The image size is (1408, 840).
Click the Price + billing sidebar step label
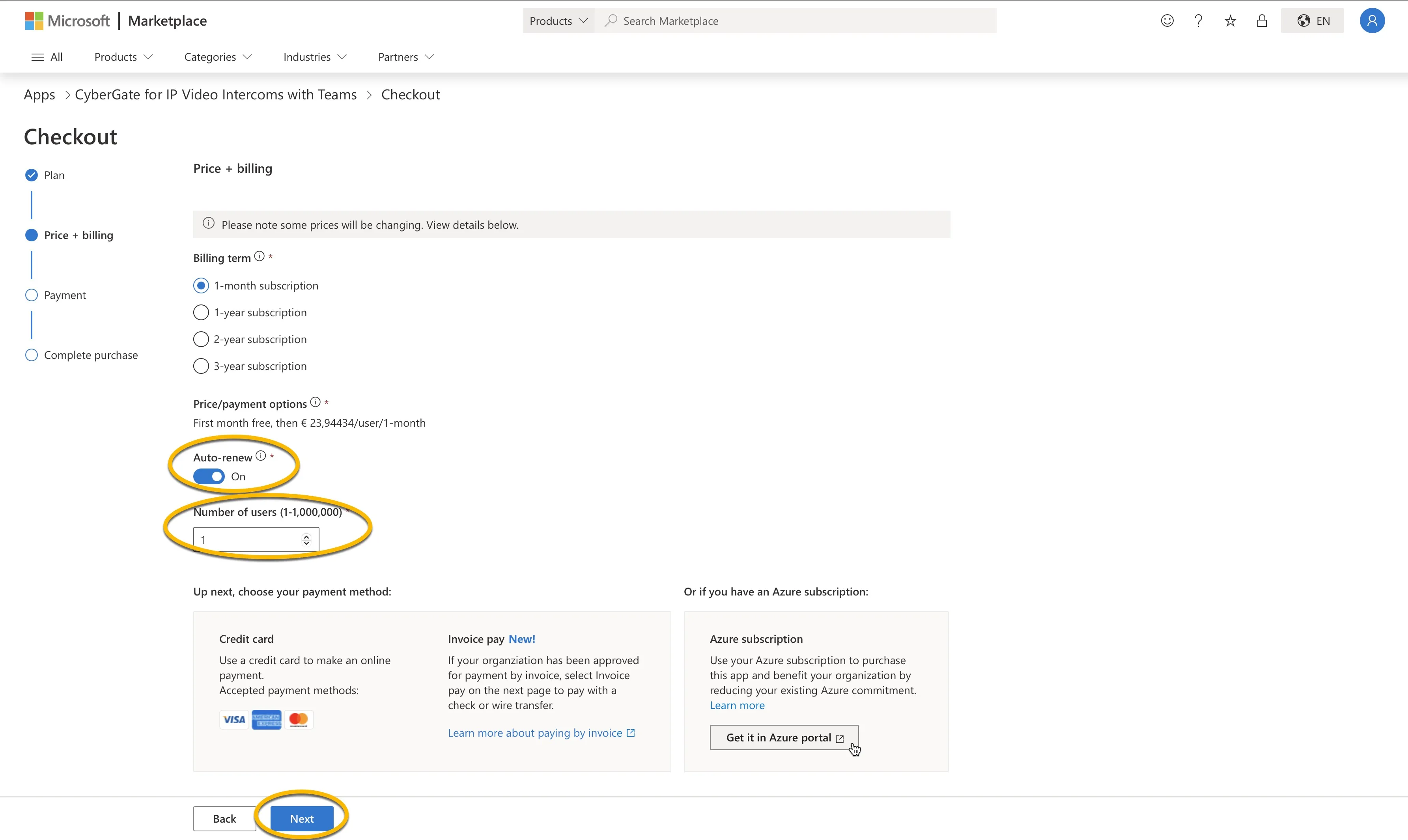[78, 235]
